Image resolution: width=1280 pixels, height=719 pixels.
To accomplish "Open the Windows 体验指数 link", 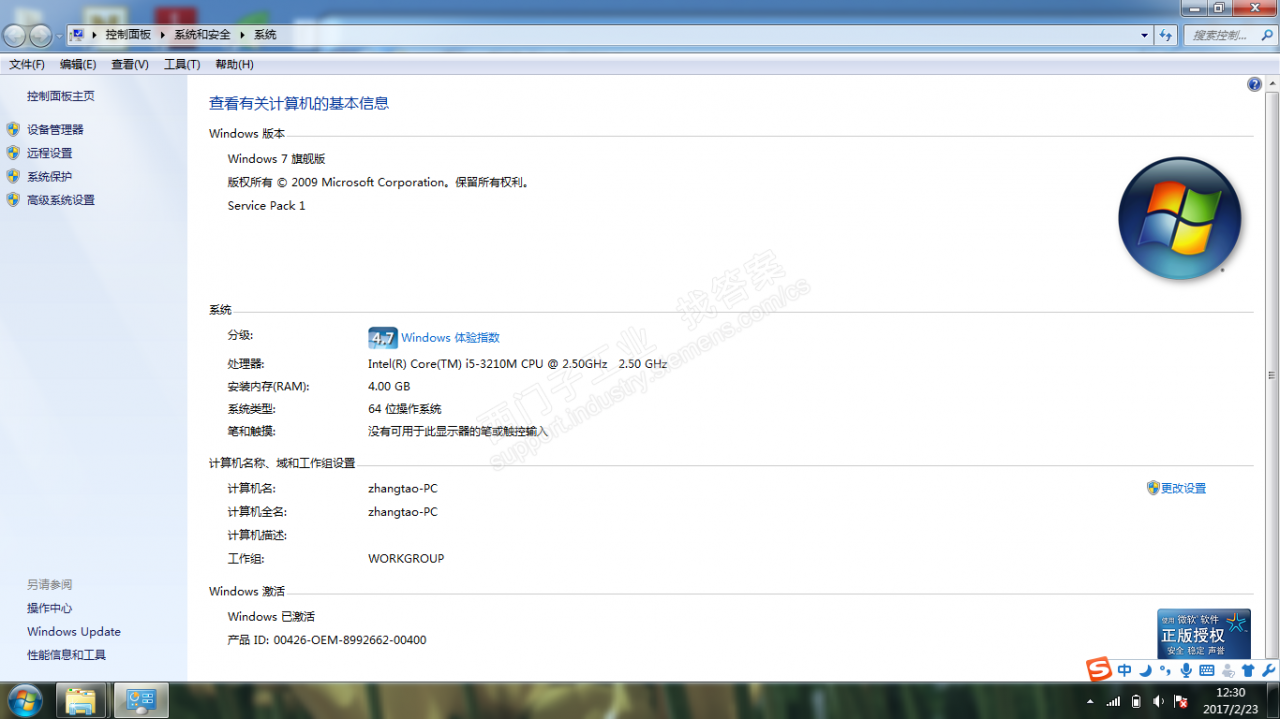I will click(450, 338).
